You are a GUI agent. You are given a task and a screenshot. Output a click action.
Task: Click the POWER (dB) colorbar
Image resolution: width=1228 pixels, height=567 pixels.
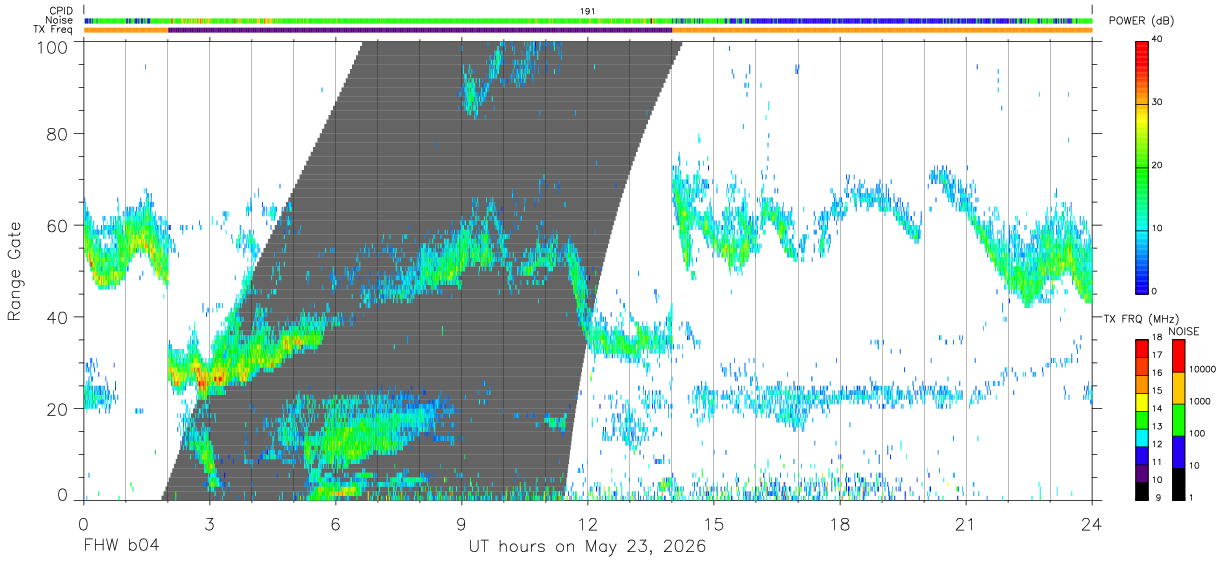pos(1142,166)
